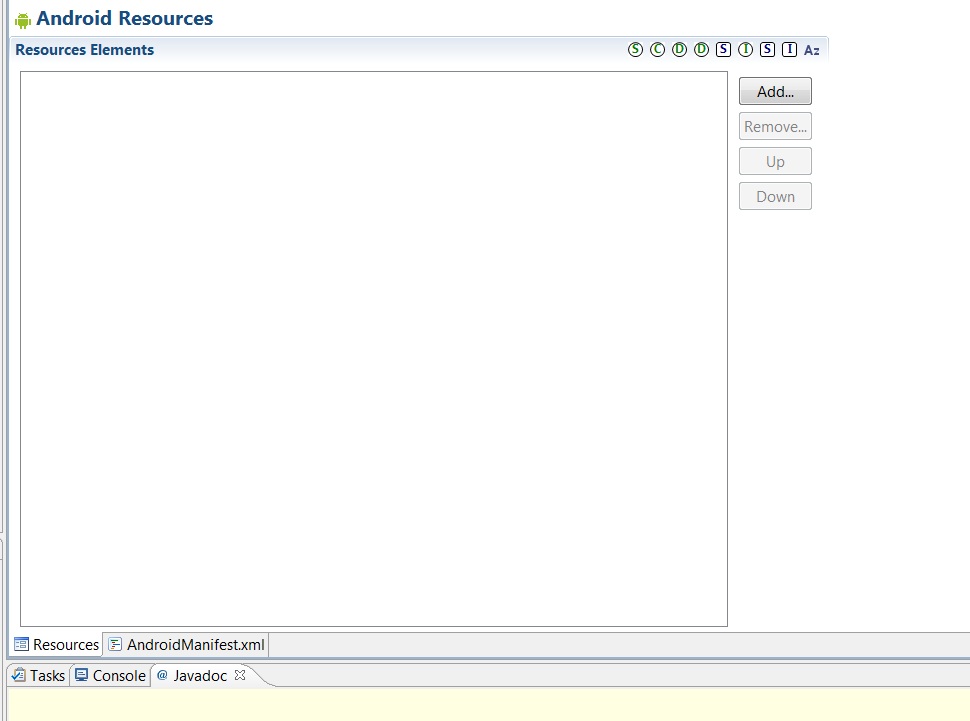Screen dimensions: 970x721
Task: Click the Add... button
Action: click(x=775, y=91)
